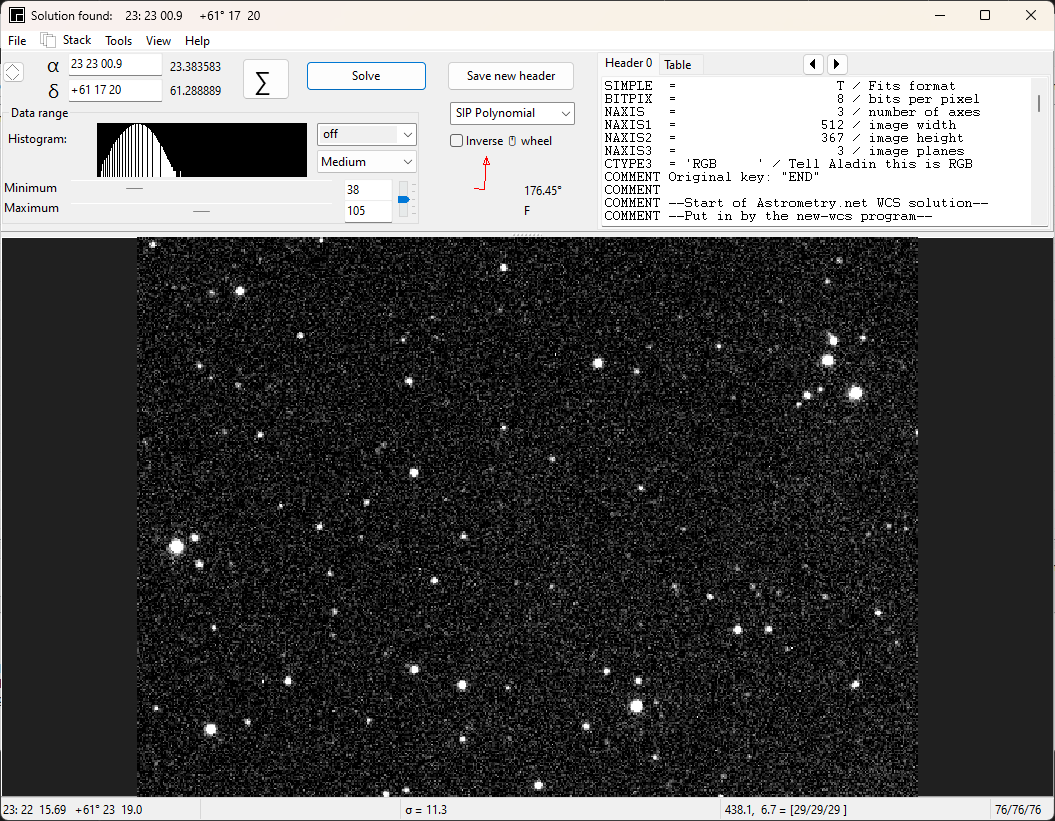Open the Medium stretch dropdown
The image size is (1055, 821).
pyautogui.click(x=366, y=161)
